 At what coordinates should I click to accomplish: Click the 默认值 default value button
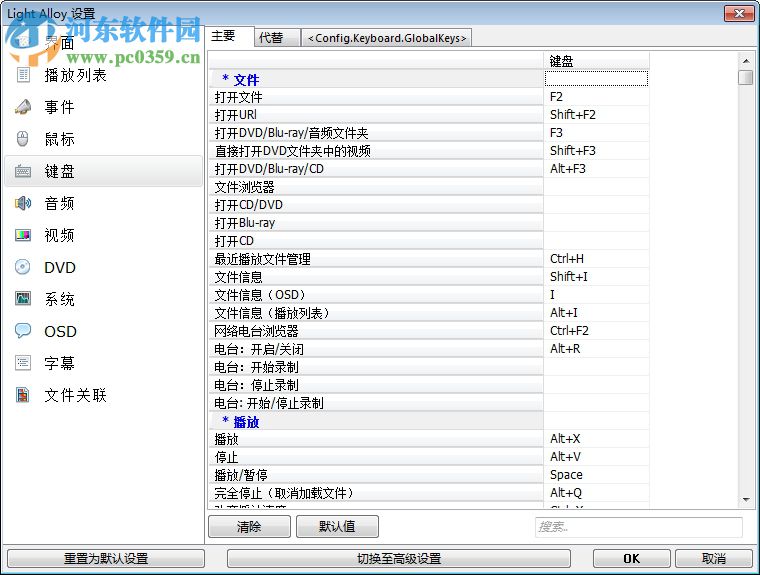[x=337, y=527]
